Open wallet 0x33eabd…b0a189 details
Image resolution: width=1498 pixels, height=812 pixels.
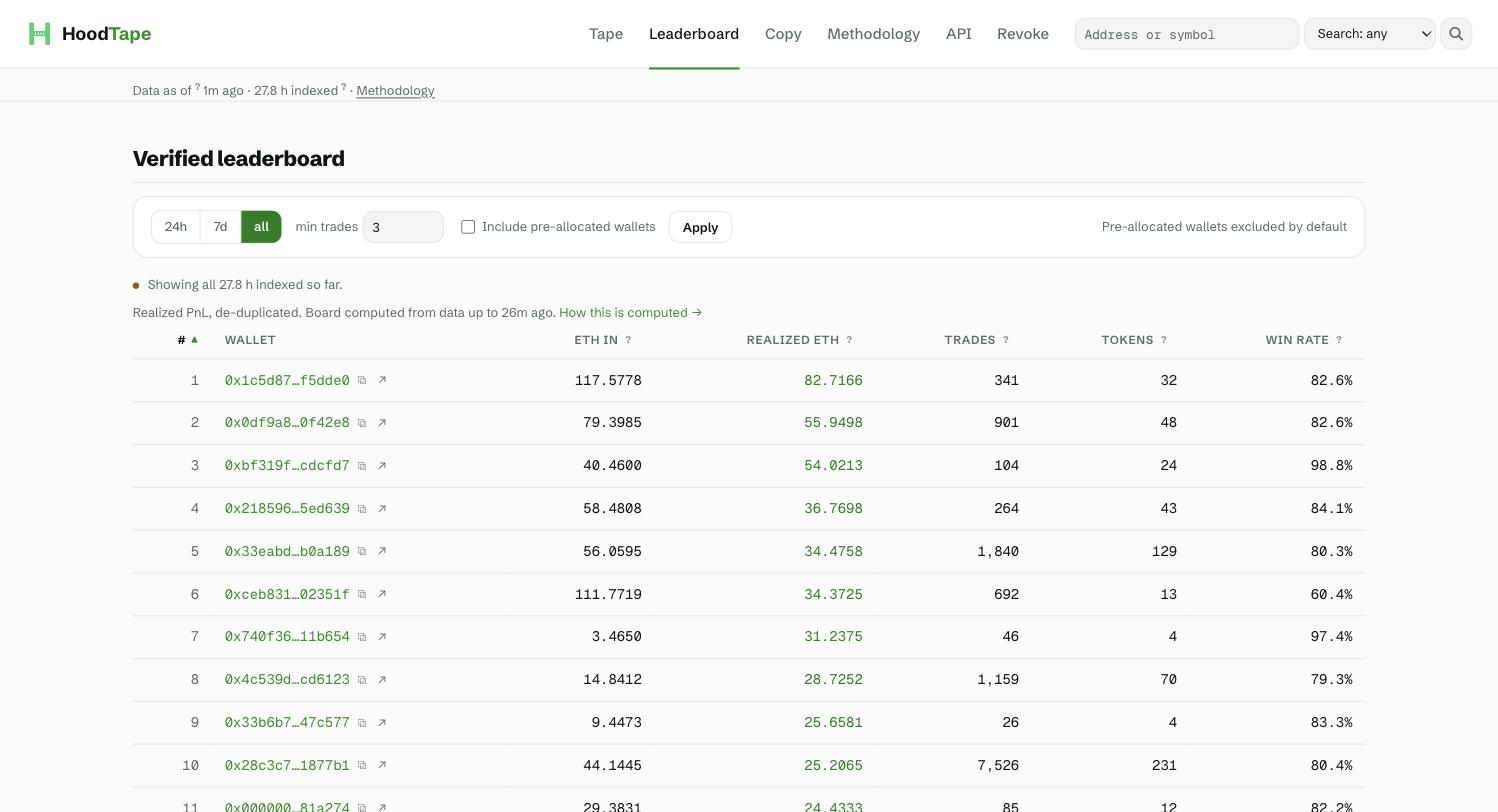287,552
